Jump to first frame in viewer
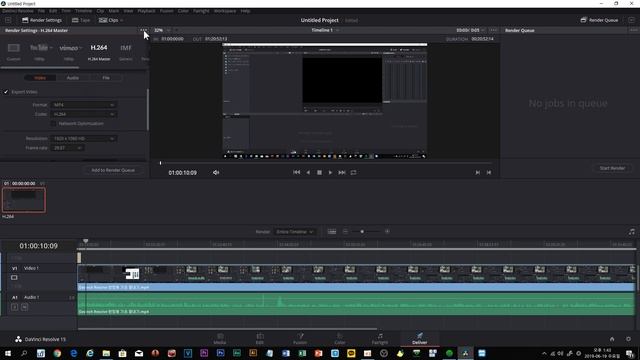The image size is (640, 360). coord(296,172)
